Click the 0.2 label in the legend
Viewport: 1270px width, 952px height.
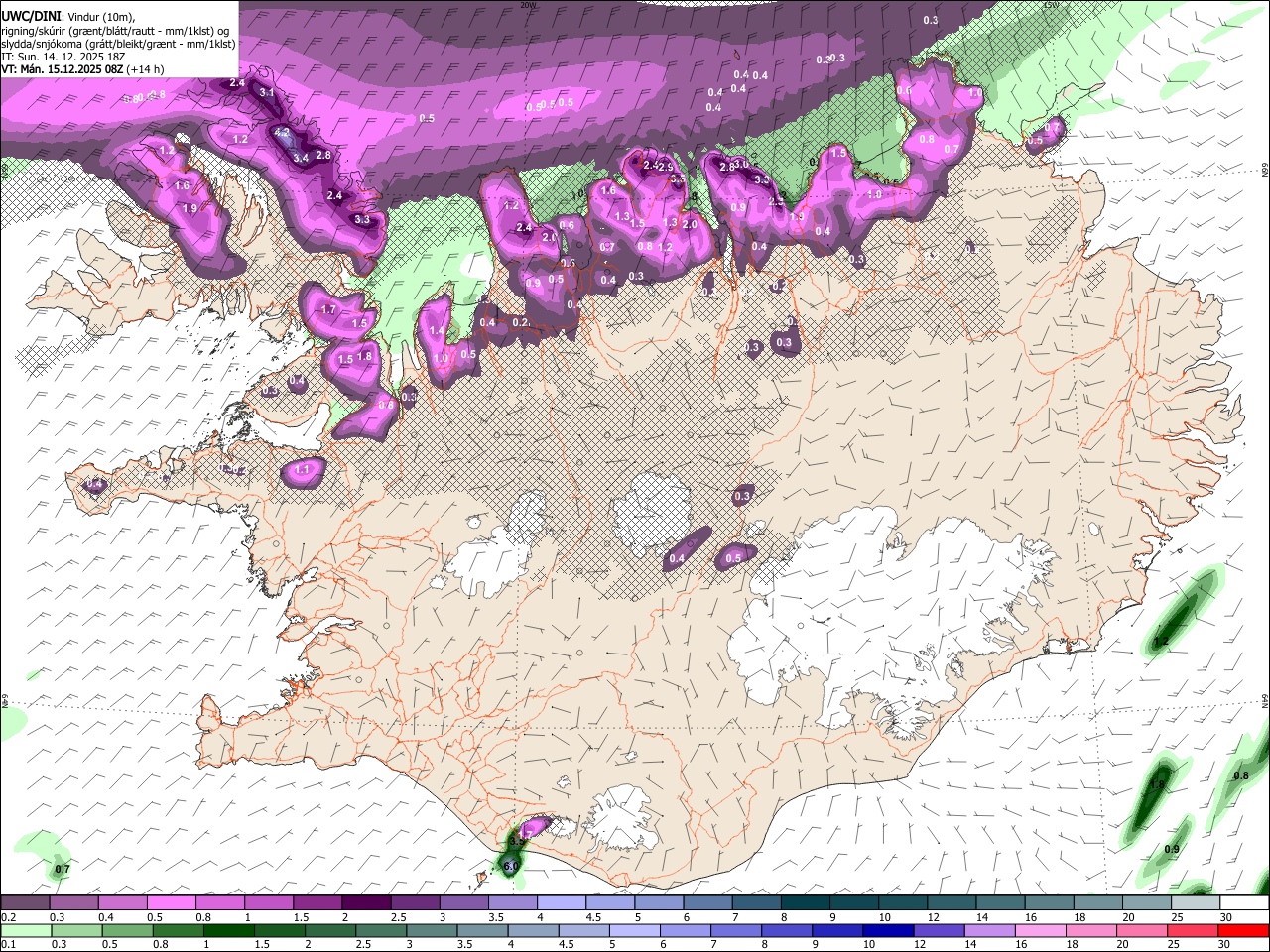pos(8,917)
